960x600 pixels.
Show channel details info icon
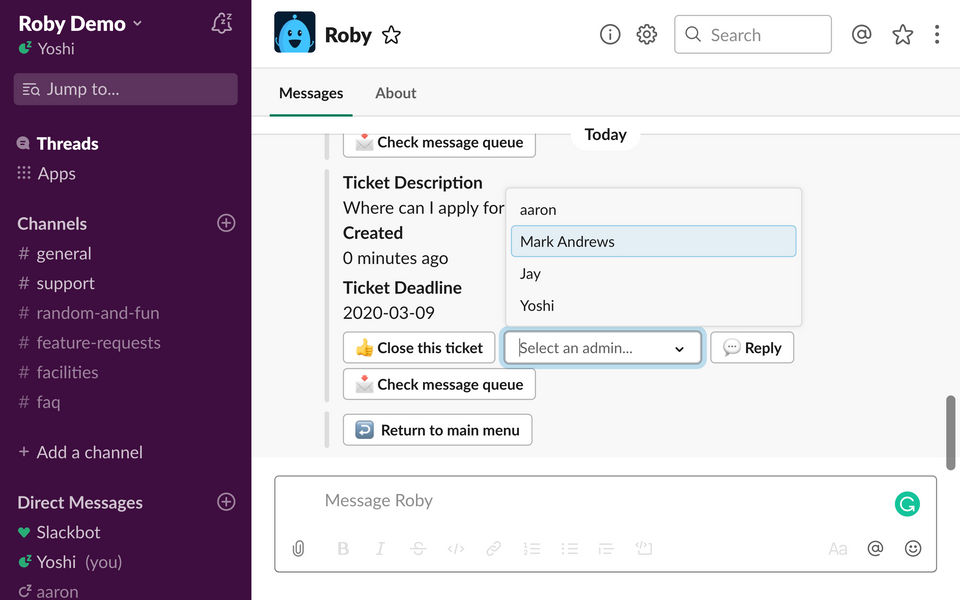point(610,34)
